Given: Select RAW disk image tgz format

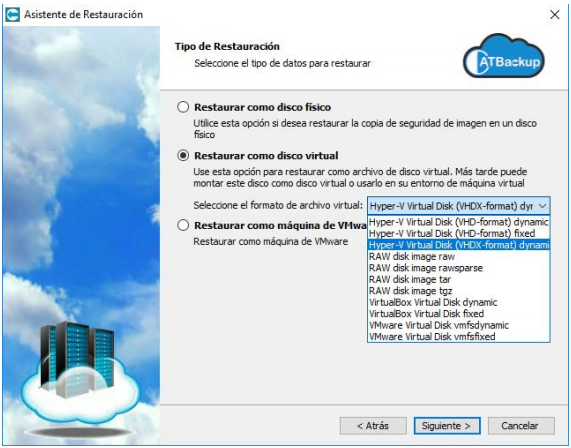Looking at the screenshot, I should pos(458,291).
